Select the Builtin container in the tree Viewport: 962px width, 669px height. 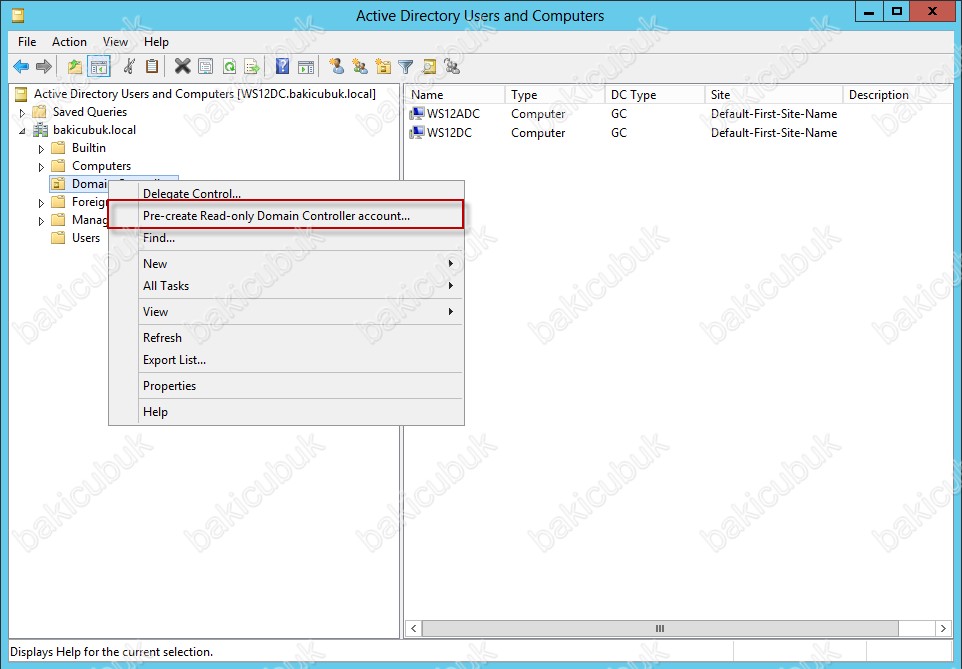[x=89, y=147]
